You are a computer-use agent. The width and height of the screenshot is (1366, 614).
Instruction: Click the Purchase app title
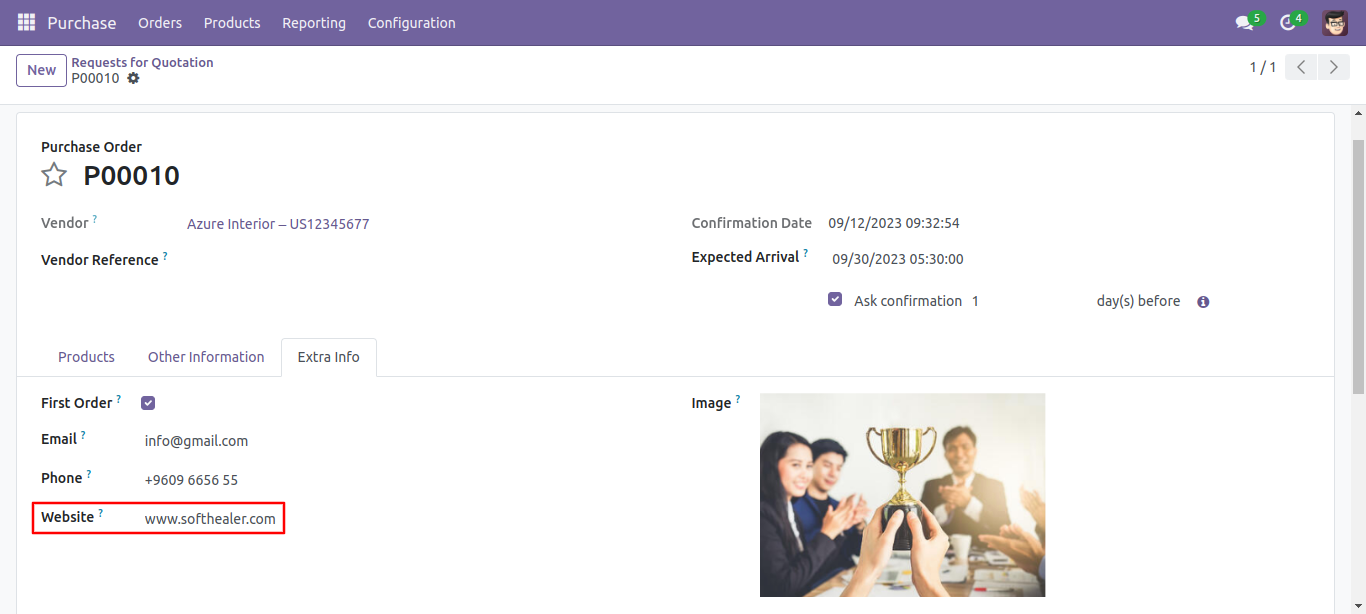(x=82, y=22)
